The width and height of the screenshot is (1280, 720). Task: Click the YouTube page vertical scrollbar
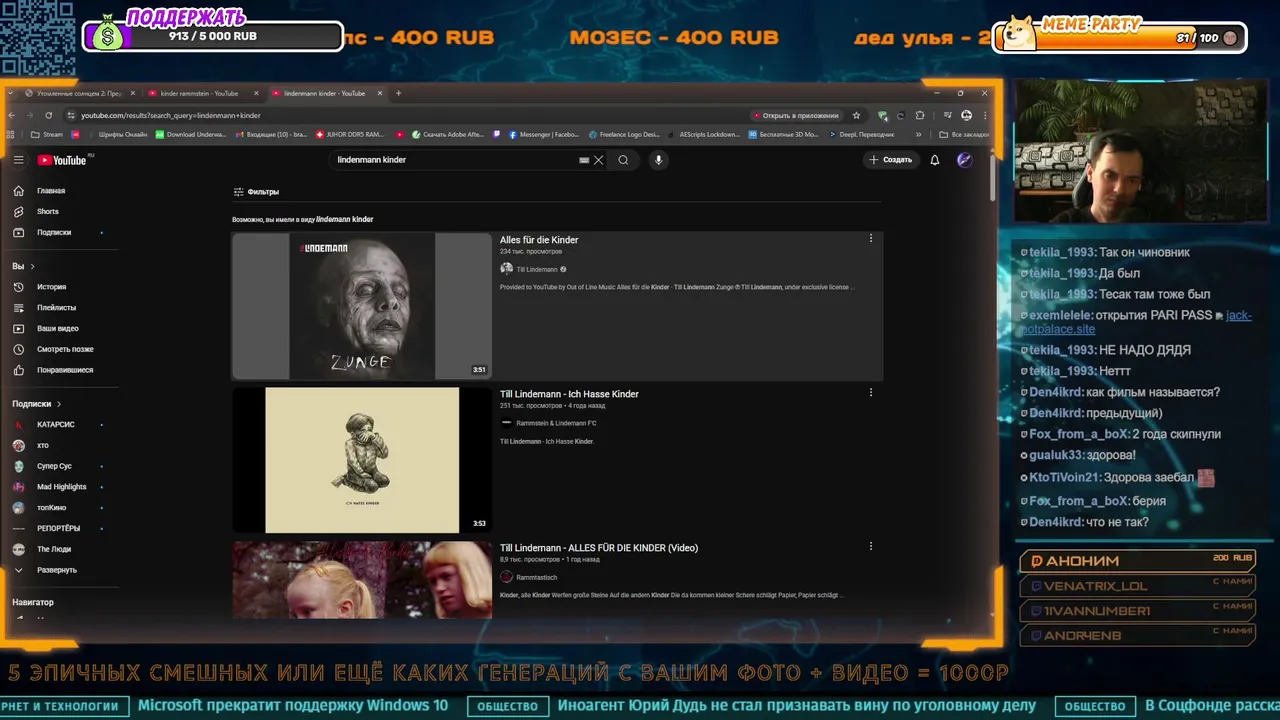[x=992, y=178]
